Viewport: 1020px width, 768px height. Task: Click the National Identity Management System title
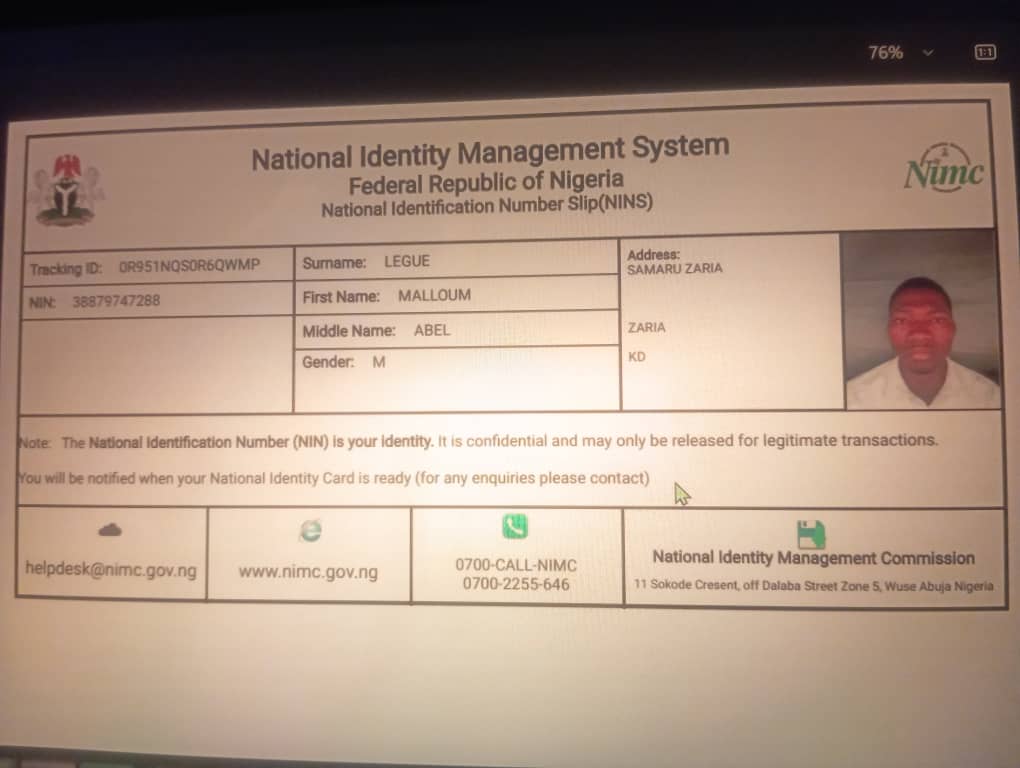[x=490, y=153]
